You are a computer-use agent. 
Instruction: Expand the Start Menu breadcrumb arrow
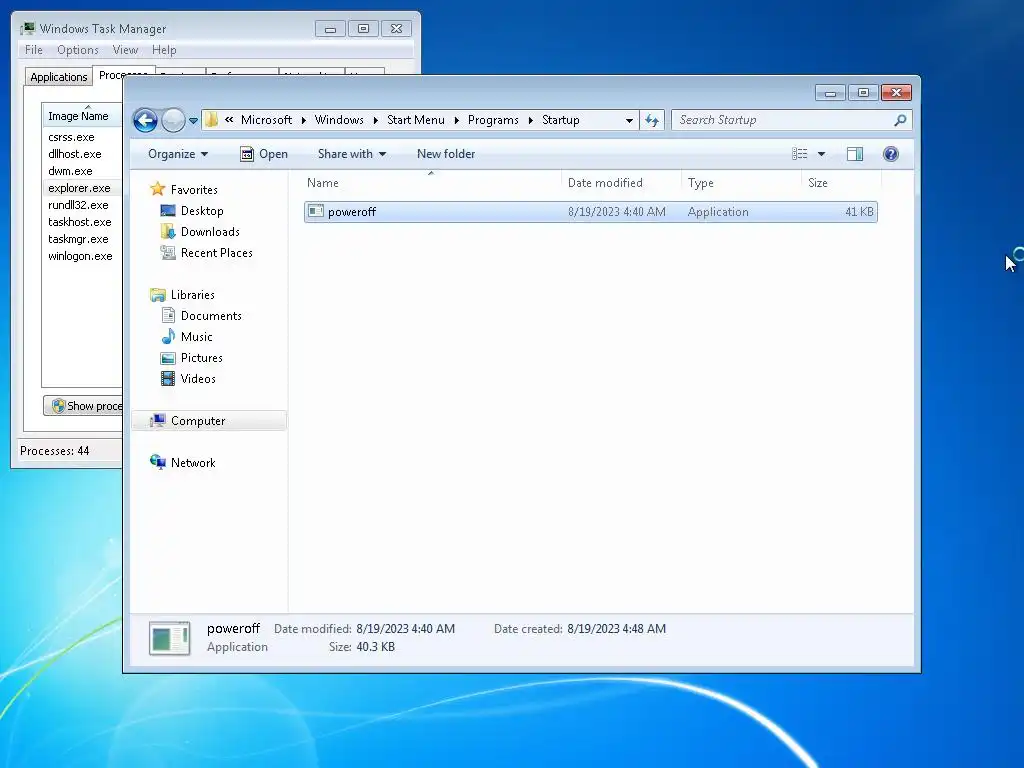coord(456,120)
